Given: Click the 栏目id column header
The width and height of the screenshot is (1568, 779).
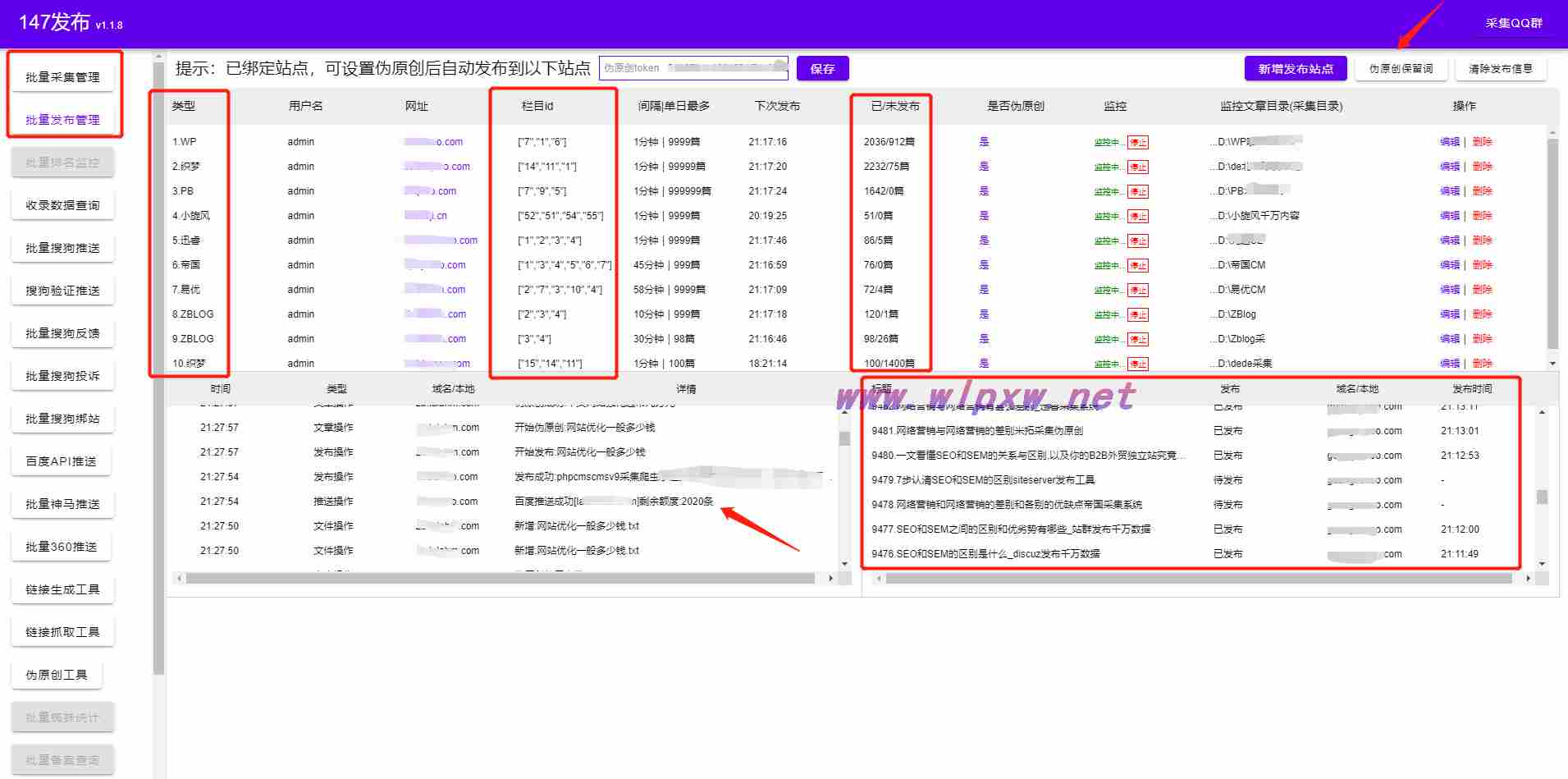Looking at the screenshot, I should (x=537, y=106).
